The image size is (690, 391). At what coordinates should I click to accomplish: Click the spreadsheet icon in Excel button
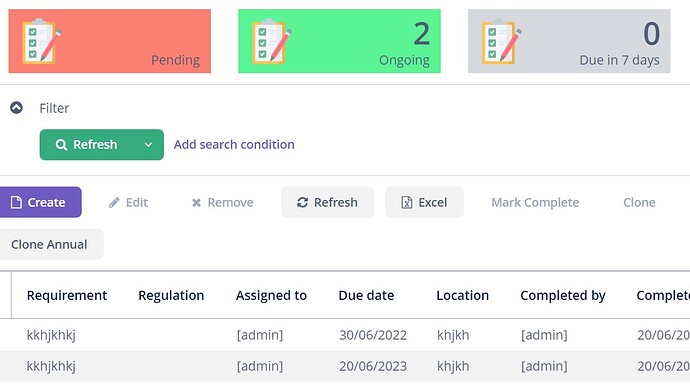(407, 202)
